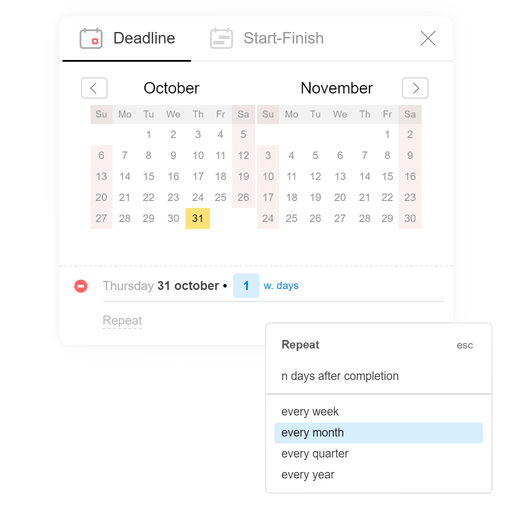Screen dimensions: 512x512
Task: Pick November 15 in the calendar
Action: pyautogui.click(x=387, y=176)
